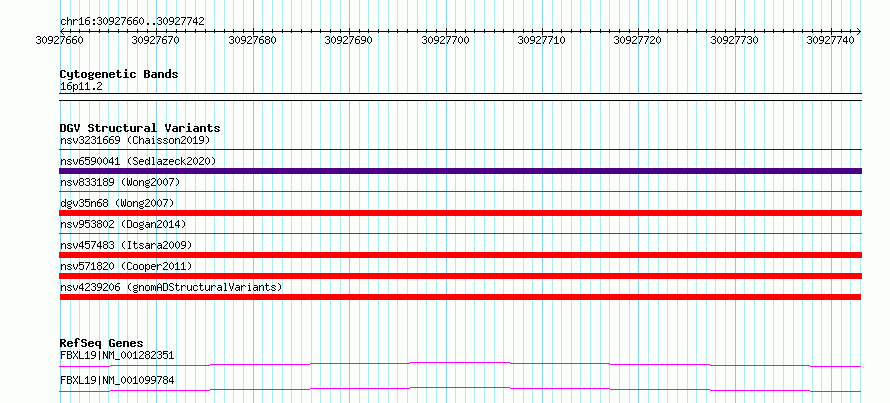Open FBXL19|NM_001099784 gene label
This screenshot has width=890, height=403.
[x=117, y=380]
